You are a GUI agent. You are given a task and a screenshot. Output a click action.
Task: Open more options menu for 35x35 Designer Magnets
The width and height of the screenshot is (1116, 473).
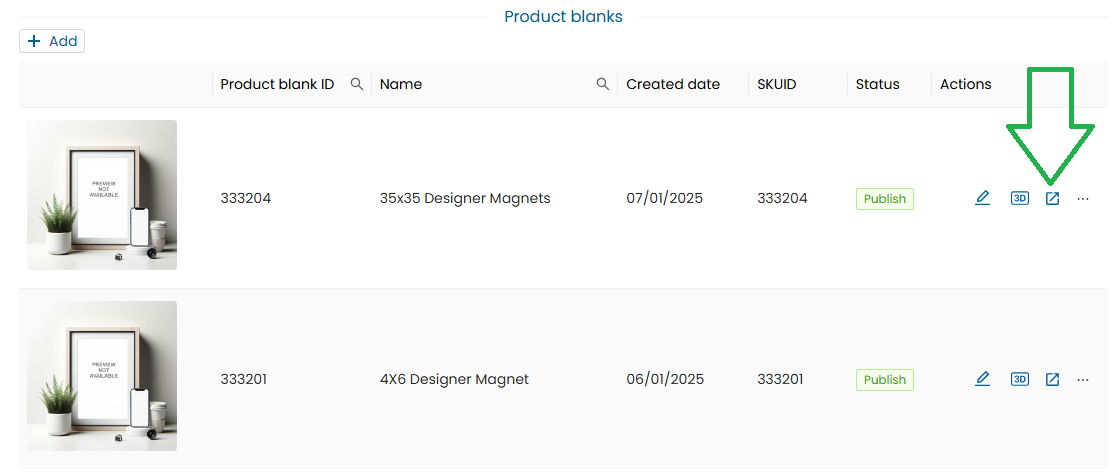click(x=1083, y=198)
